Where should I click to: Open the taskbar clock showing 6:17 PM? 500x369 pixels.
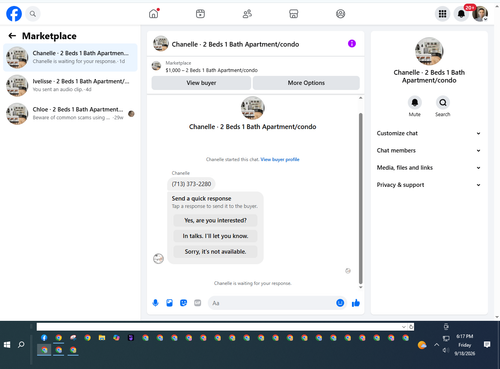tap(465, 345)
